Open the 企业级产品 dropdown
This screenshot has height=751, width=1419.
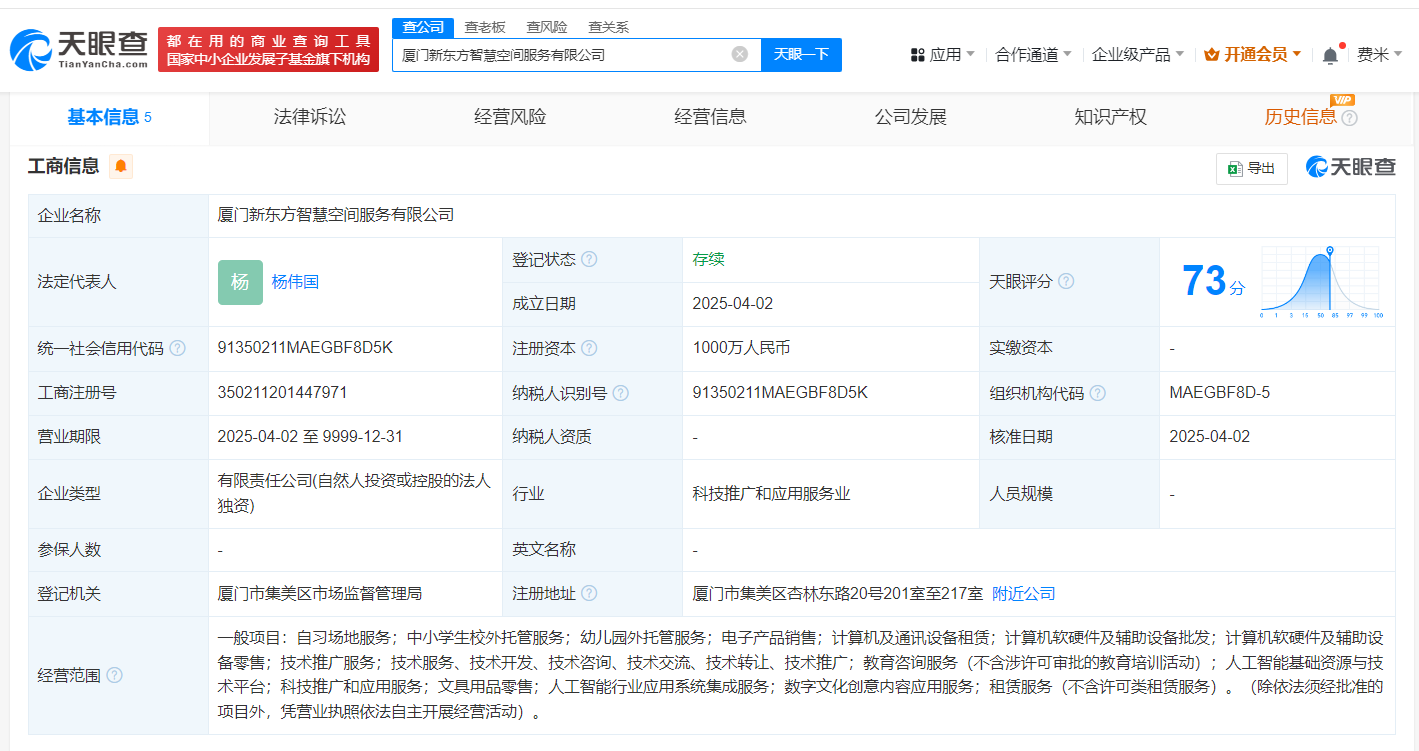point(1137,54)
